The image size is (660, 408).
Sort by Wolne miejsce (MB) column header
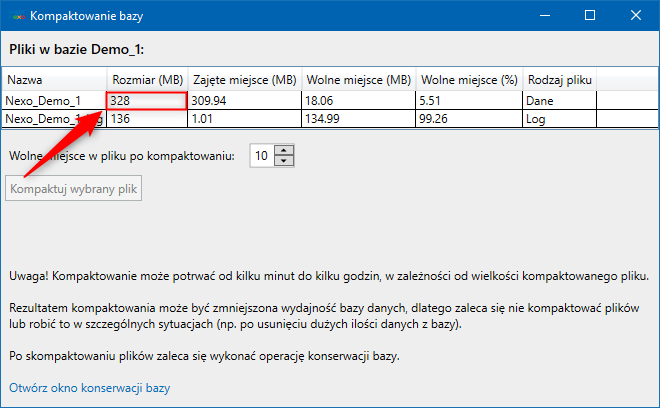[359, 79]
